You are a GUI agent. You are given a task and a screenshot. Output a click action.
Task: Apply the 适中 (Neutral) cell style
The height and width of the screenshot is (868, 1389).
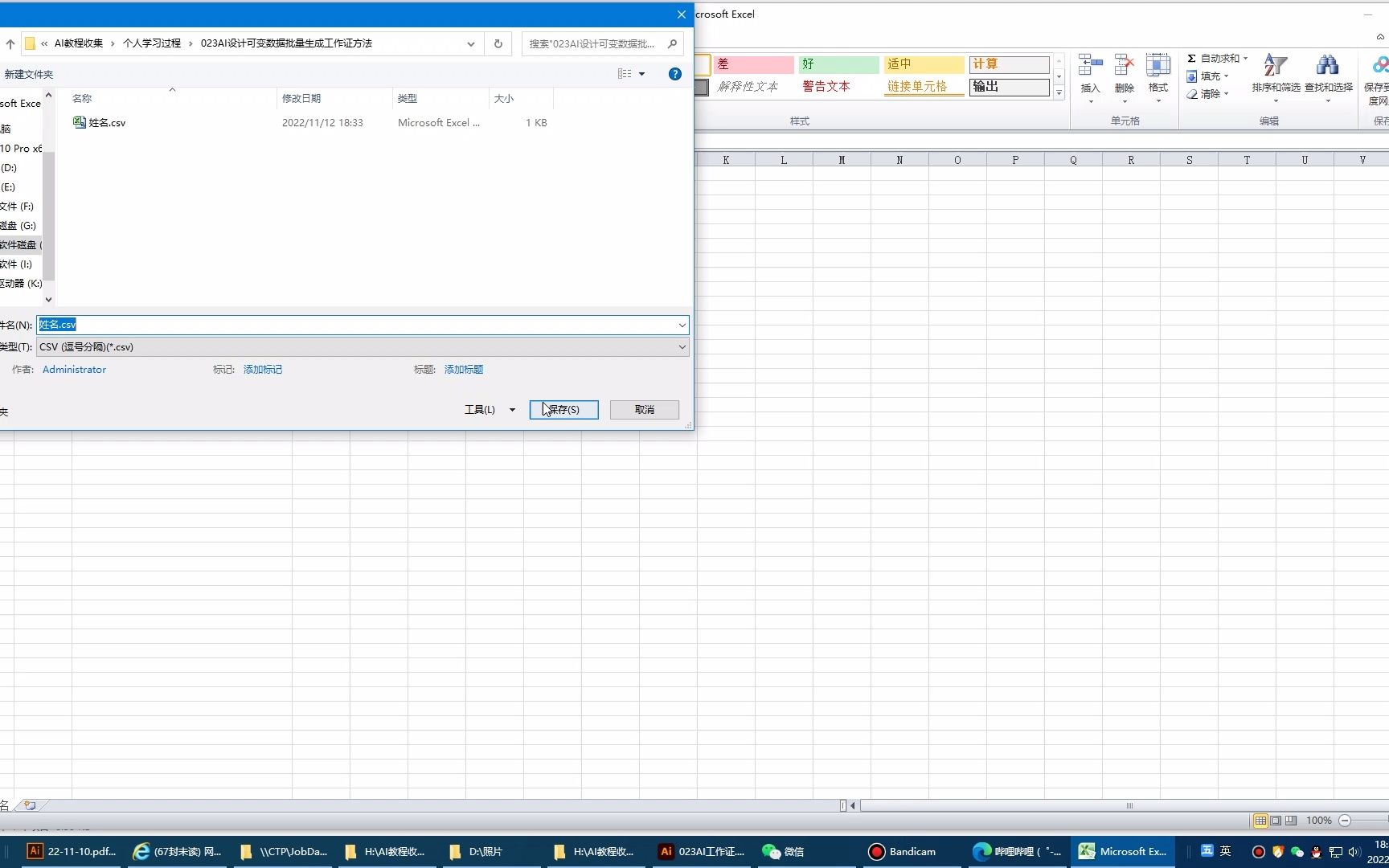point(924,64)
